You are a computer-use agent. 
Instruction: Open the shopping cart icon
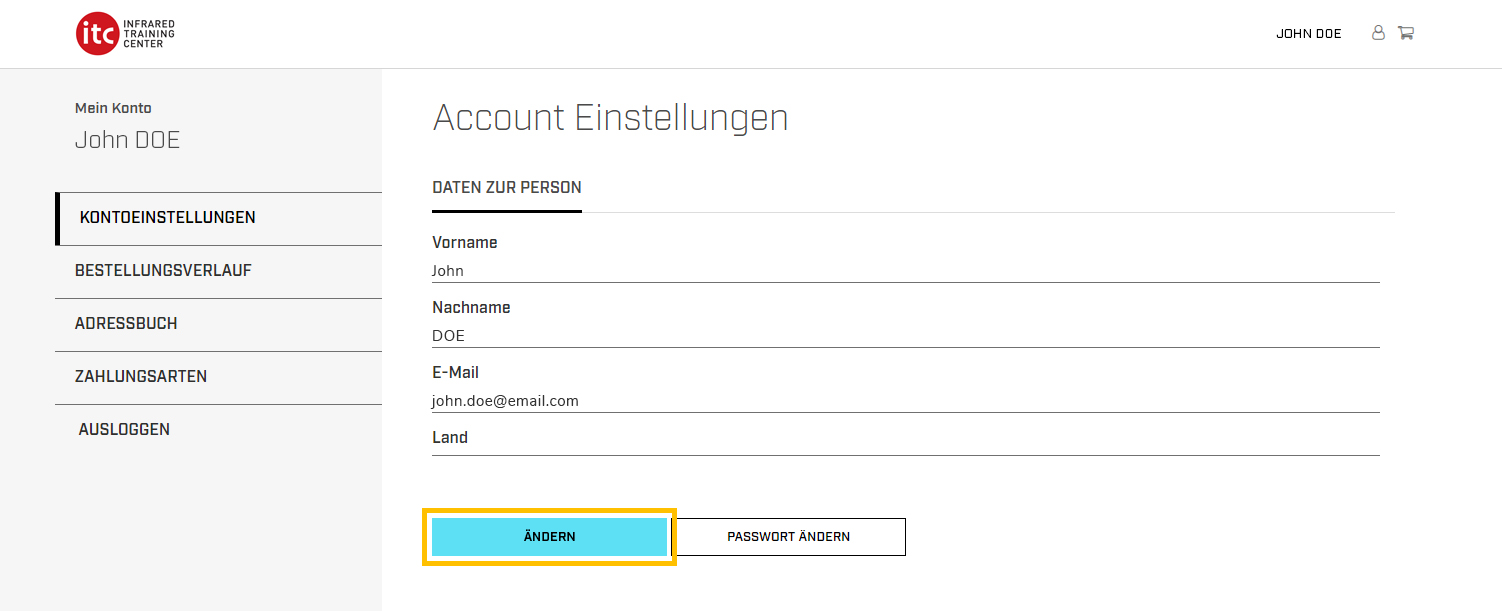click(1405, 33)
